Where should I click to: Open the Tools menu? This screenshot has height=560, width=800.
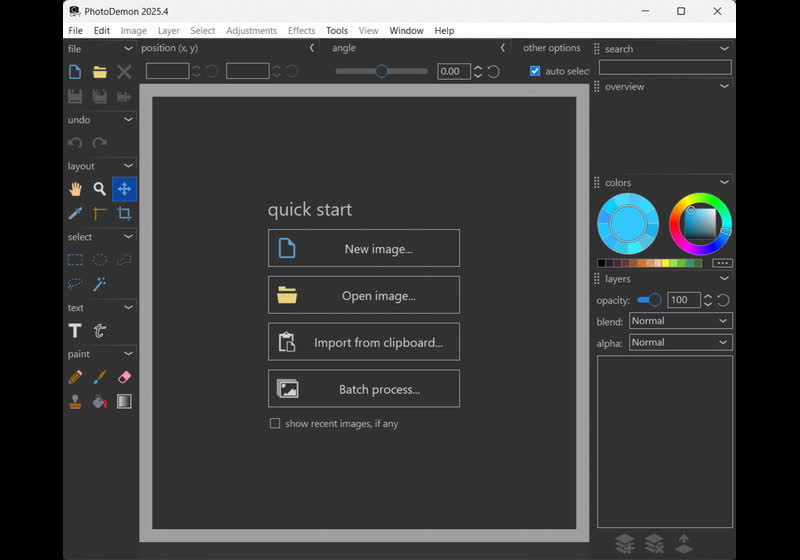(337, 31)
